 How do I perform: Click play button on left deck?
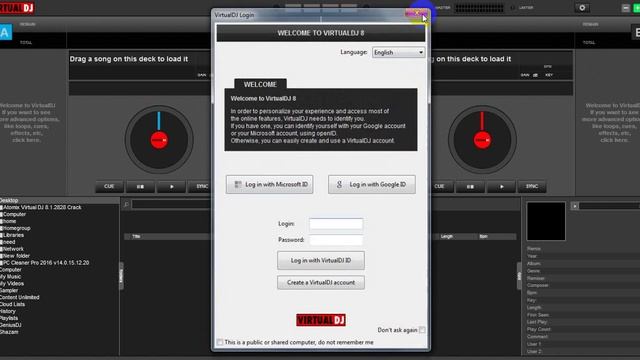click(171, 187)
